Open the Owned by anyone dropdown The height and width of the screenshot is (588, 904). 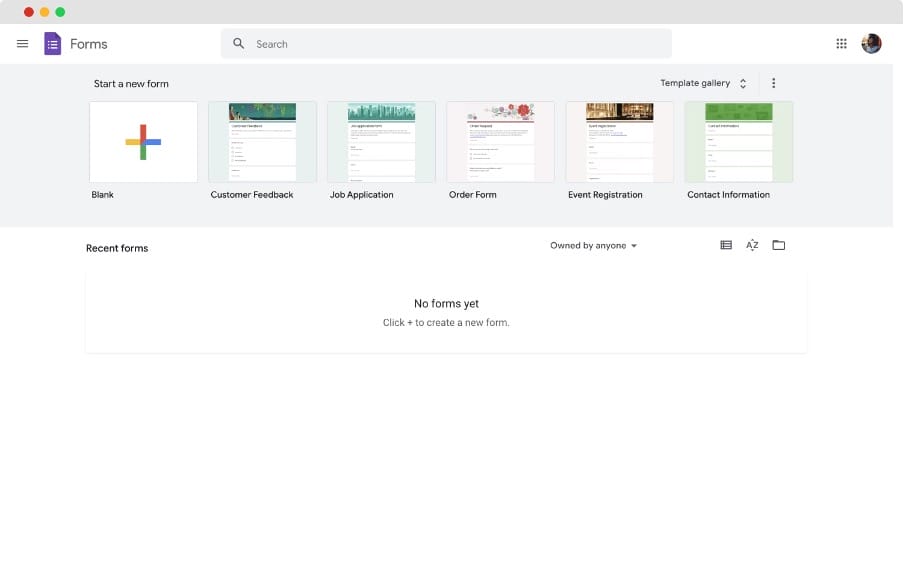pos(593,246)
